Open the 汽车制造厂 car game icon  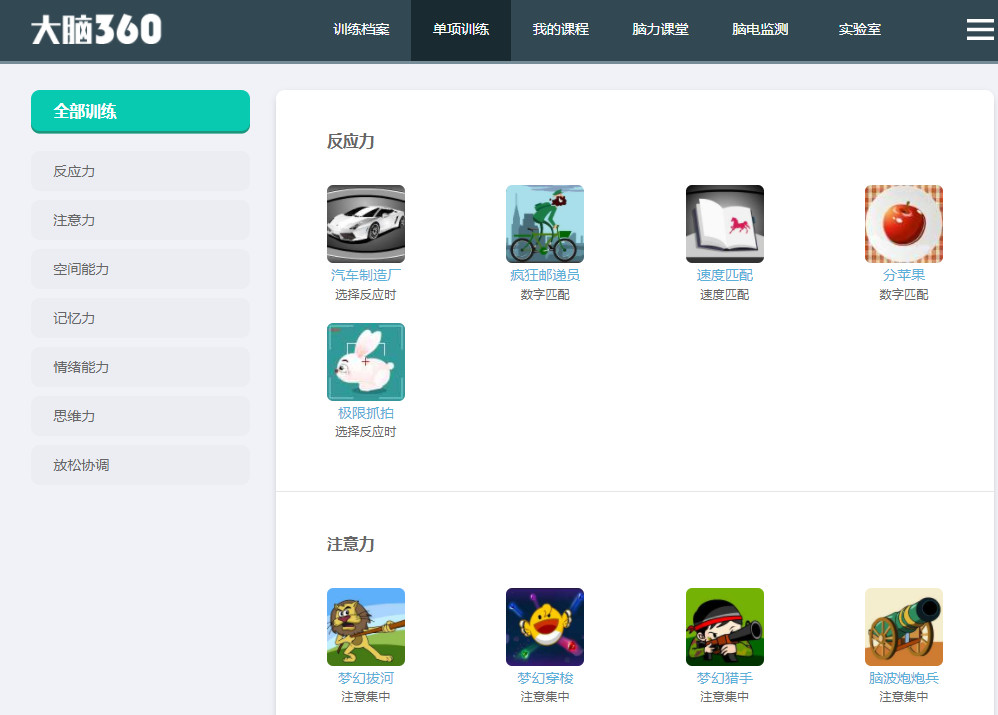tap(365, 223)
